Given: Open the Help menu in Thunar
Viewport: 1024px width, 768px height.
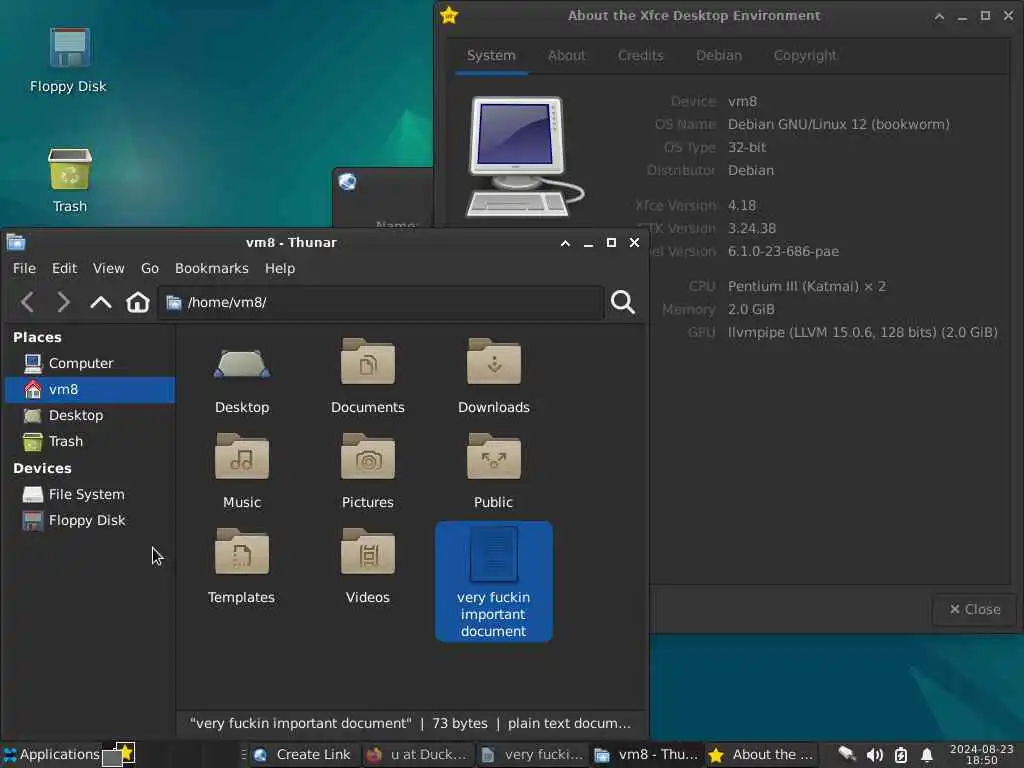Looking at the screenshot, I should coord(280,268).
